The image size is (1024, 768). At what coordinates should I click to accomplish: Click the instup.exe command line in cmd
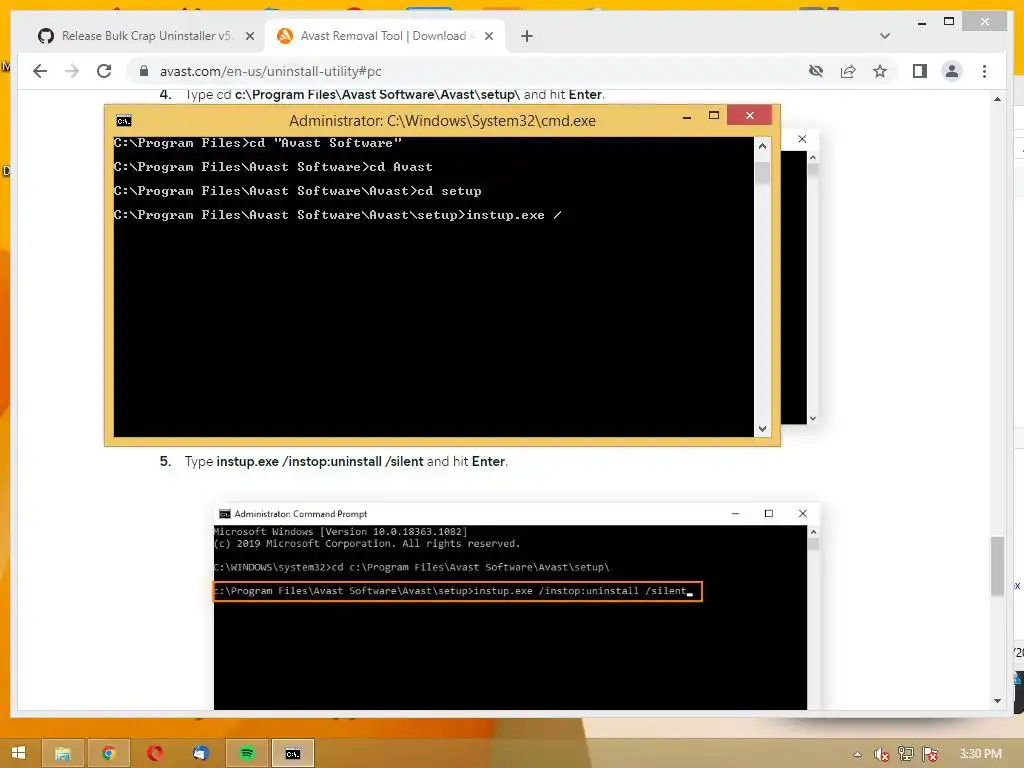[338, 215]
